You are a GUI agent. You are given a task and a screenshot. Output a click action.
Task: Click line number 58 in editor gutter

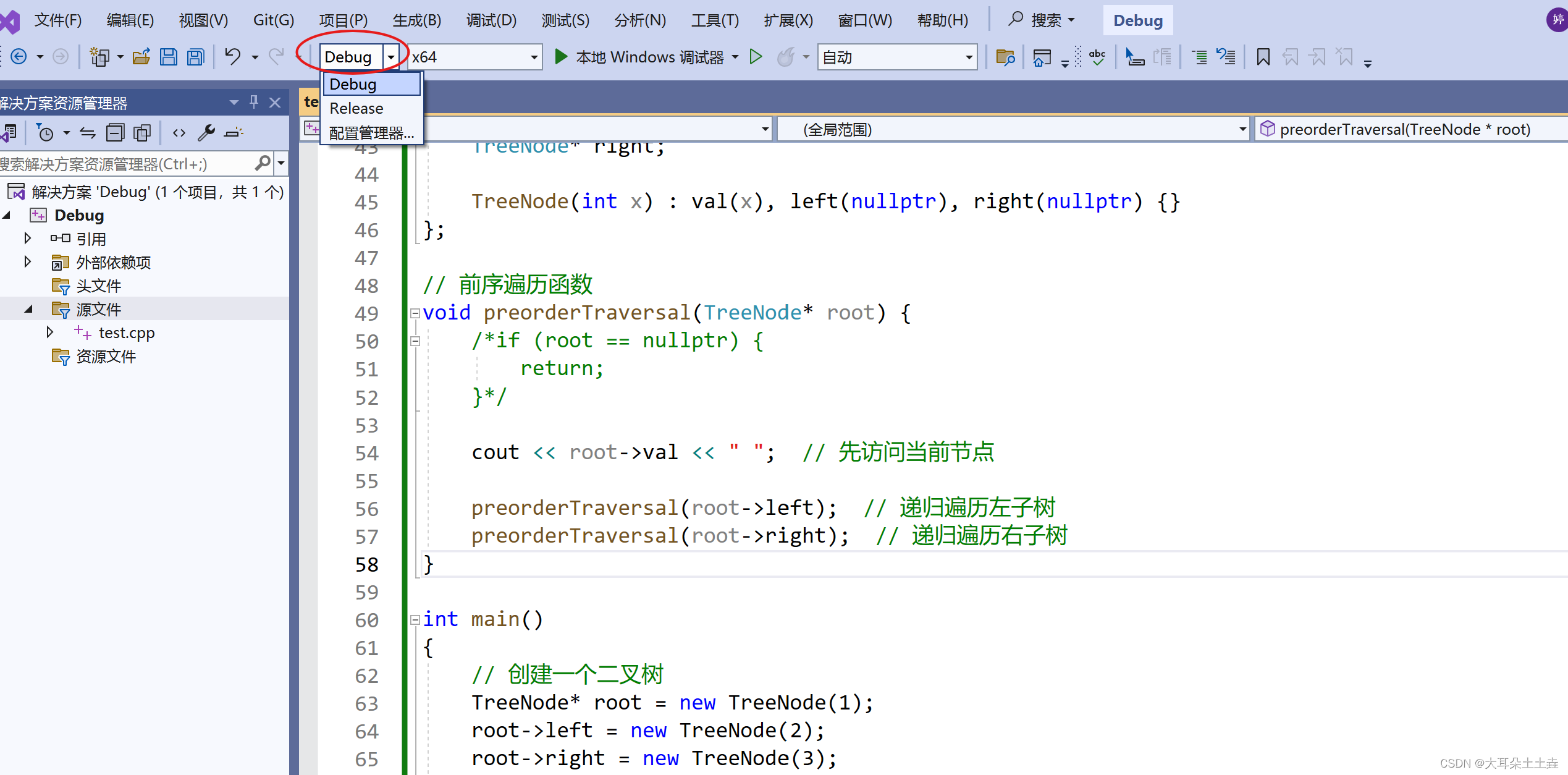point(366,564)
